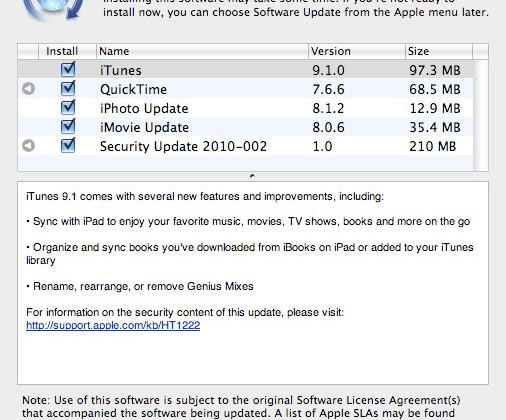Click the QuickTime version 7.6.6 cell

328,89
